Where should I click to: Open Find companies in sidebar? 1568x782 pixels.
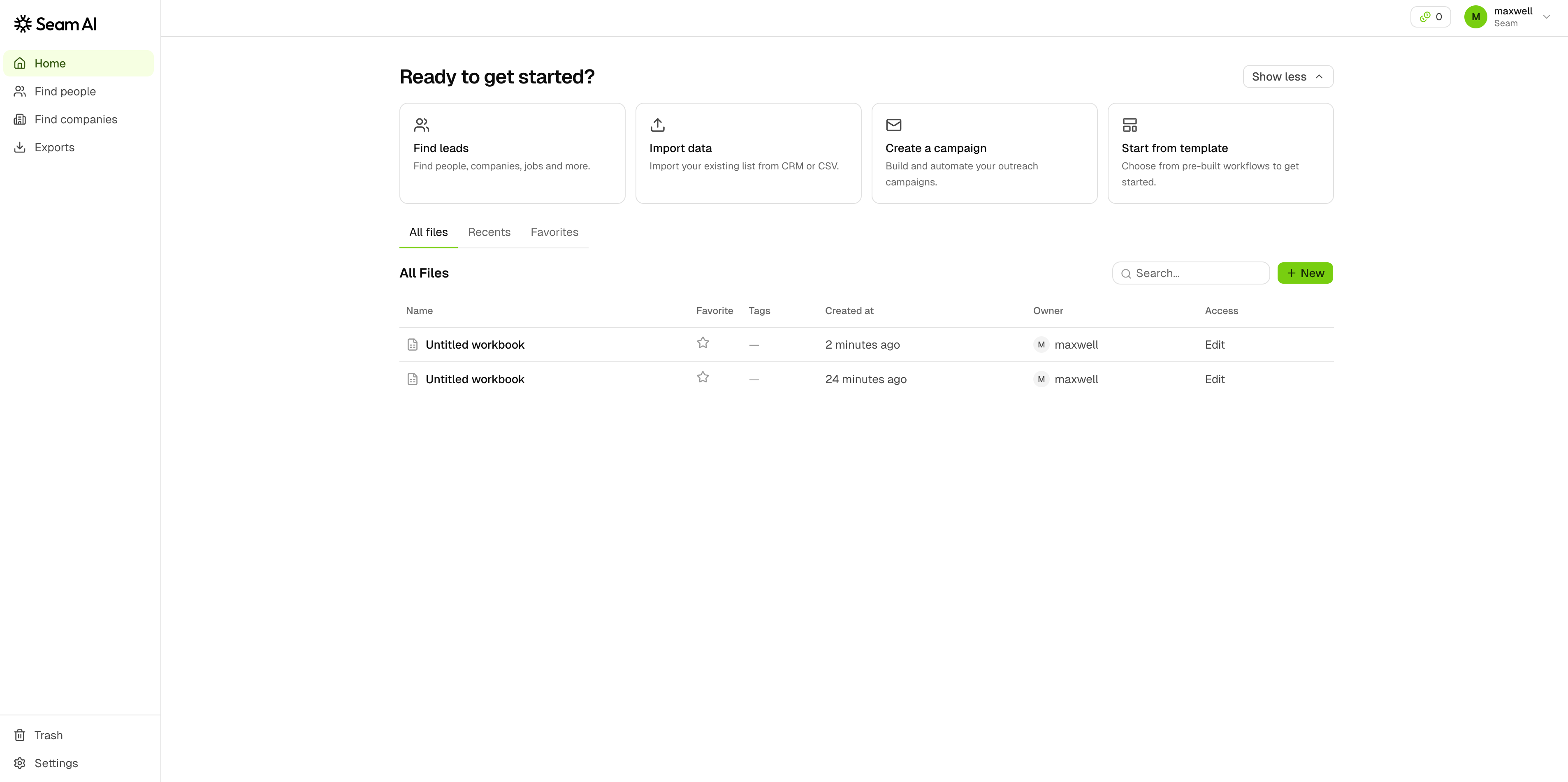(x=75, y=119)
